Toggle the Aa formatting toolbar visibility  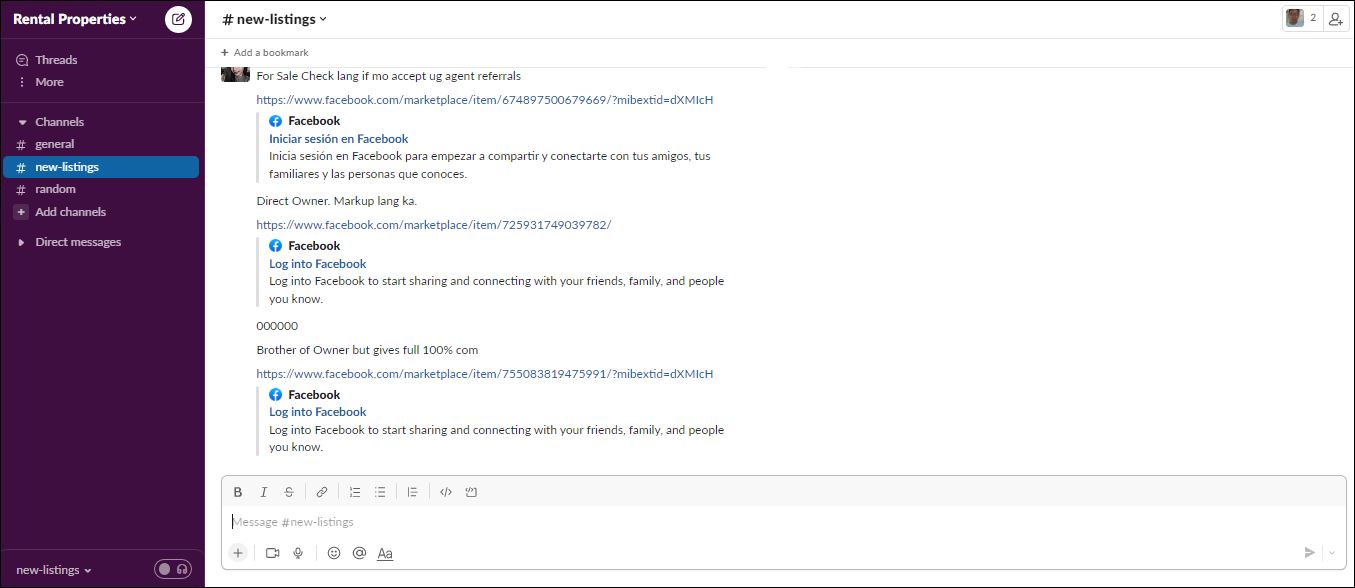pos(385,553)
